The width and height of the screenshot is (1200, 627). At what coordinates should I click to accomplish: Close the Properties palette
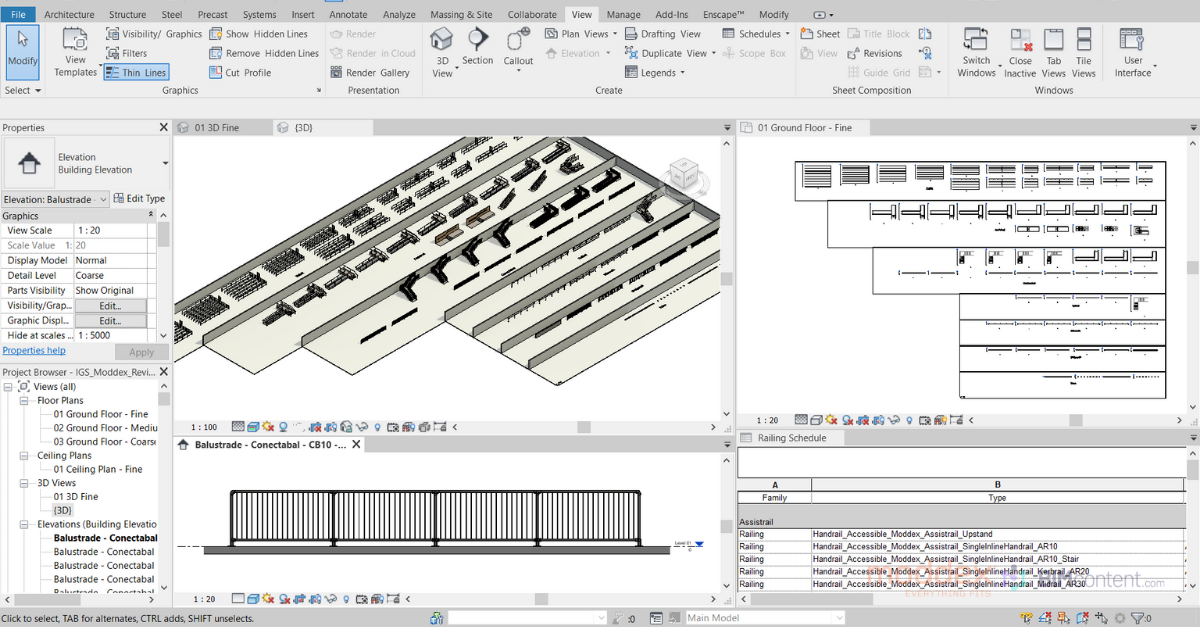164,127
